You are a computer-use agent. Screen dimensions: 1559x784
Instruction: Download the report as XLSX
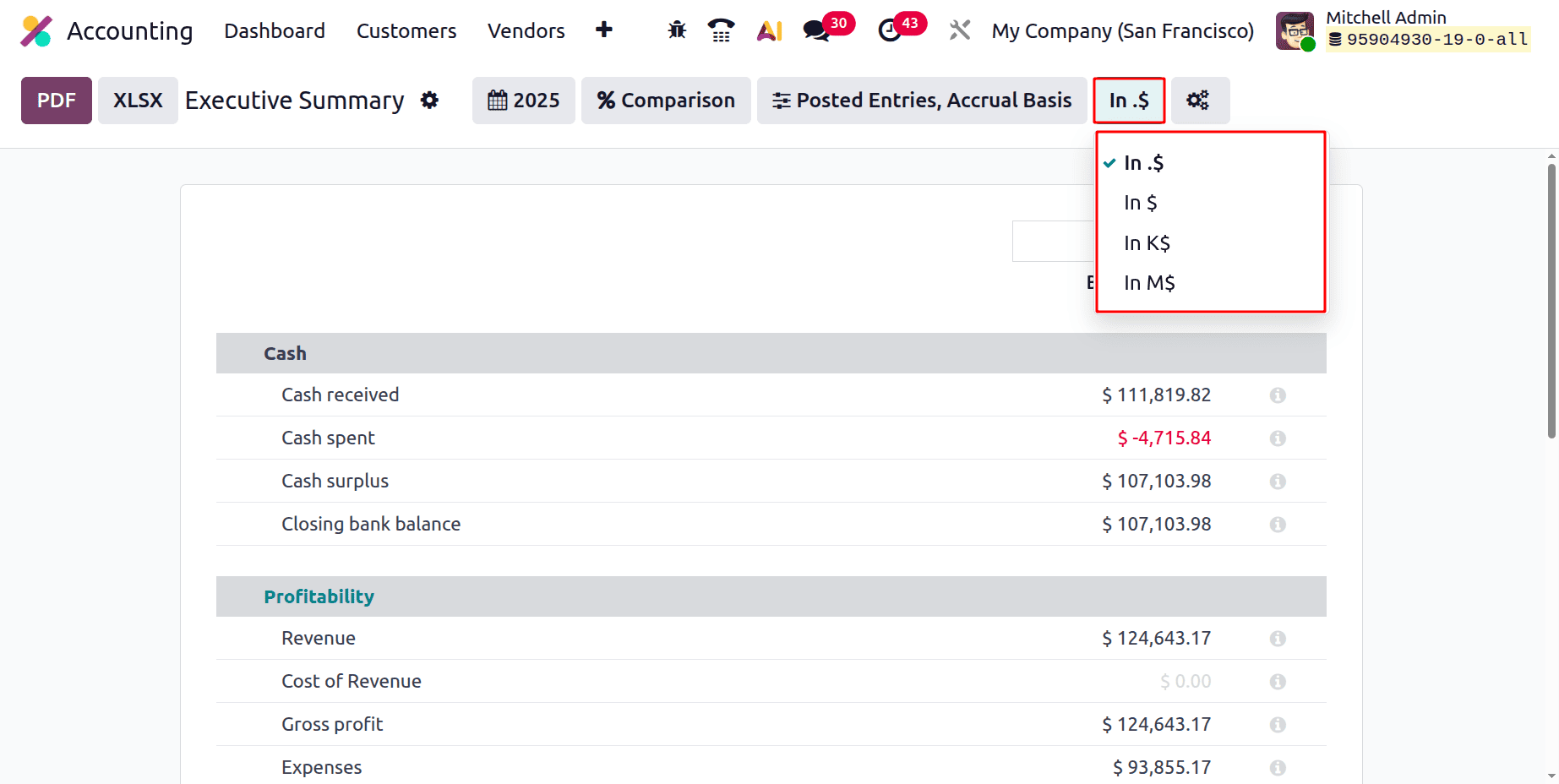pyautogui.click(x=137, y=101)
